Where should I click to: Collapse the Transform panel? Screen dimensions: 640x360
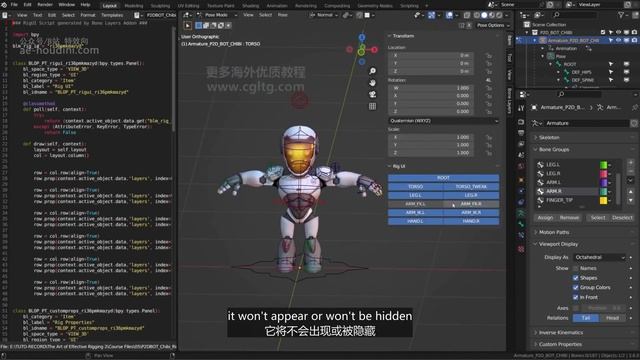click(403, 36)
